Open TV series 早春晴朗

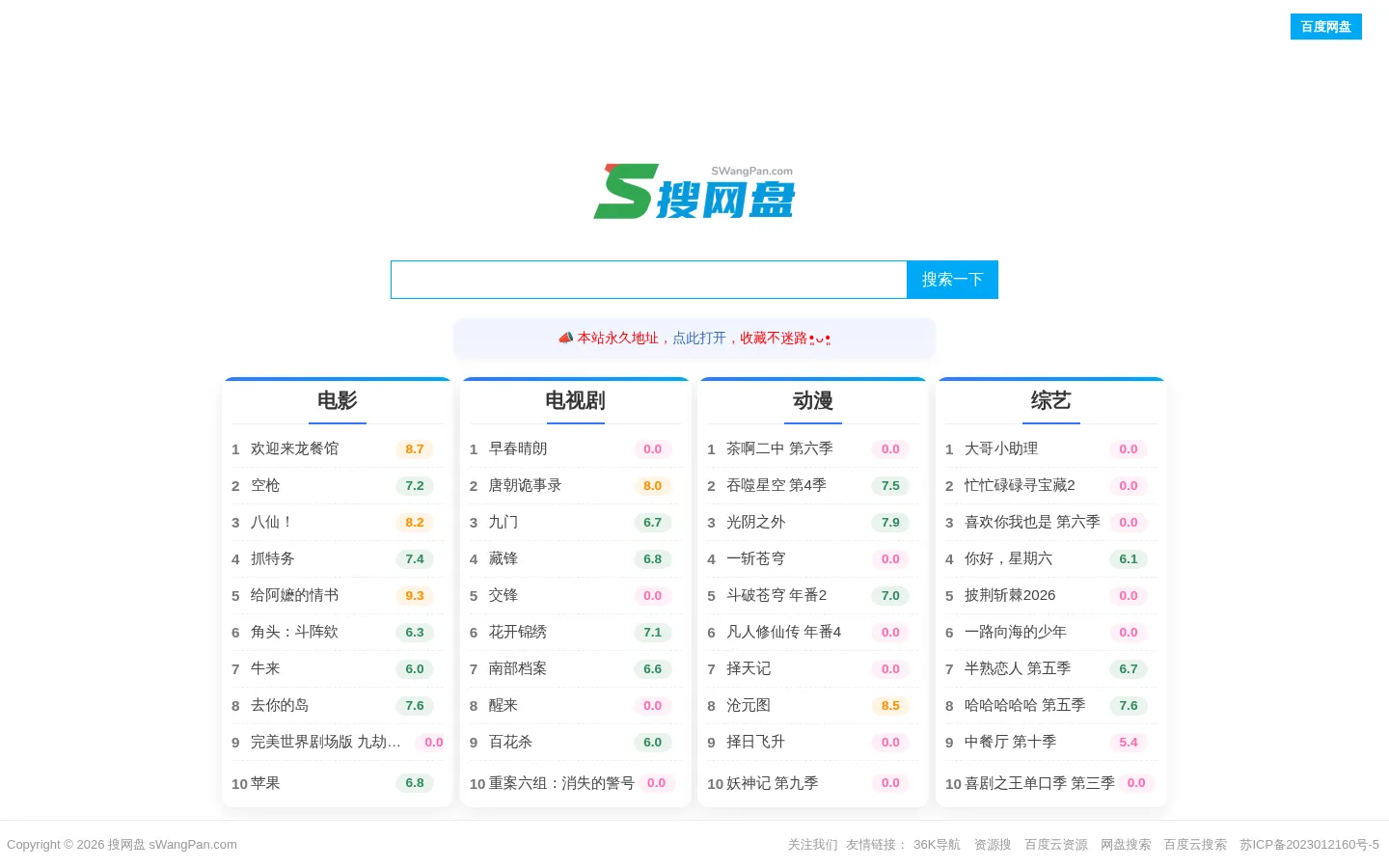(518, 448)
